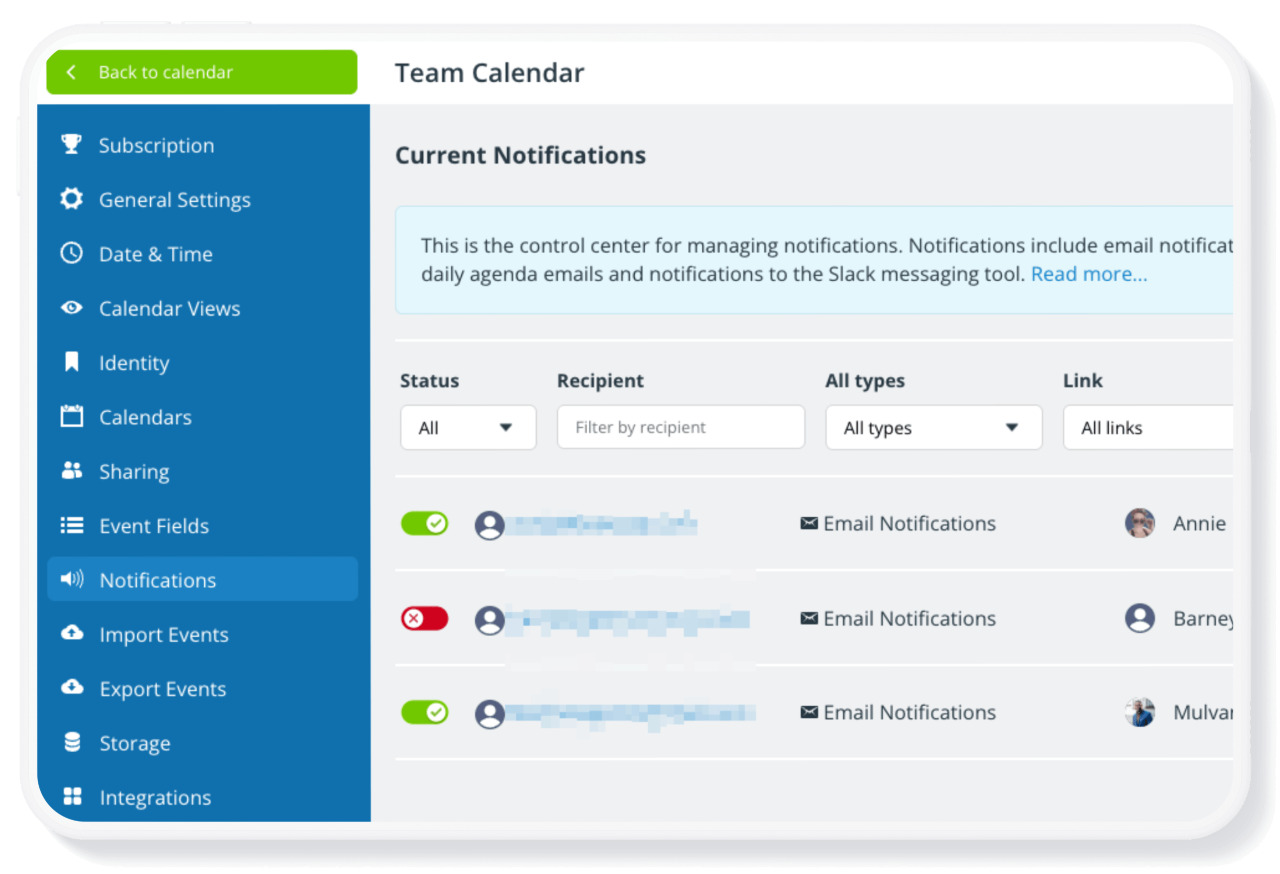Screen dimensions: 1280x874
Task: Open the Event Fields menu item
Action: click(x=154, y=526)
